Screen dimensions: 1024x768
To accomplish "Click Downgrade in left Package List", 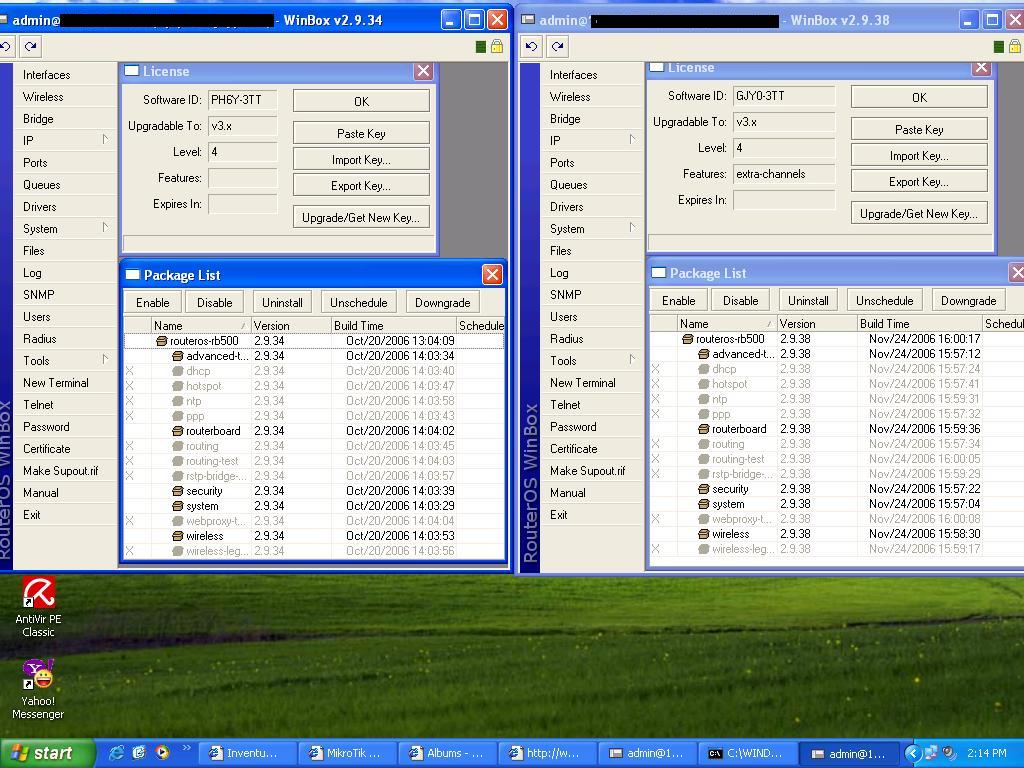I will pos(442,302).
